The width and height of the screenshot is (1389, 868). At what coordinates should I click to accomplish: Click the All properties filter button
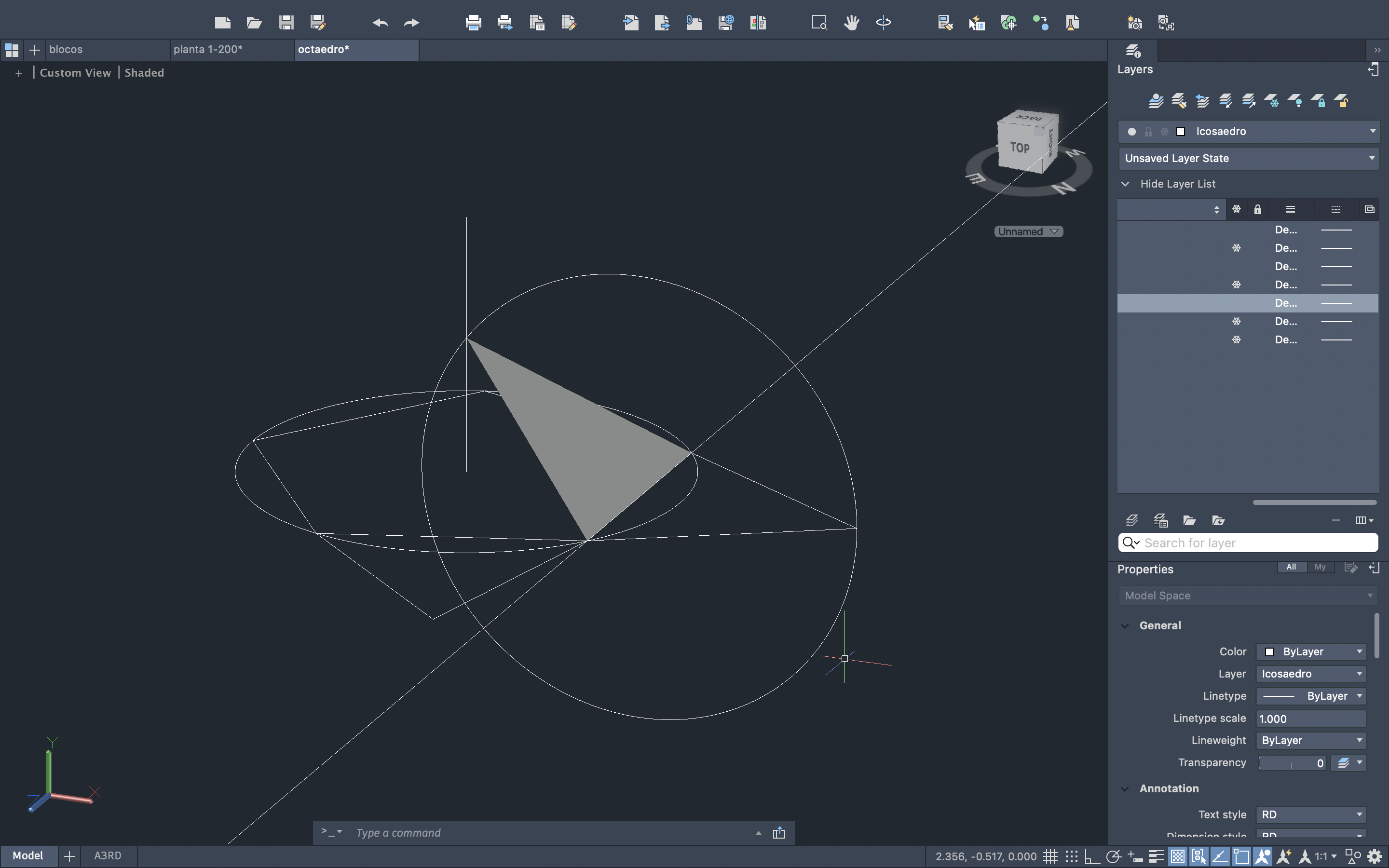pos(1291,567)
